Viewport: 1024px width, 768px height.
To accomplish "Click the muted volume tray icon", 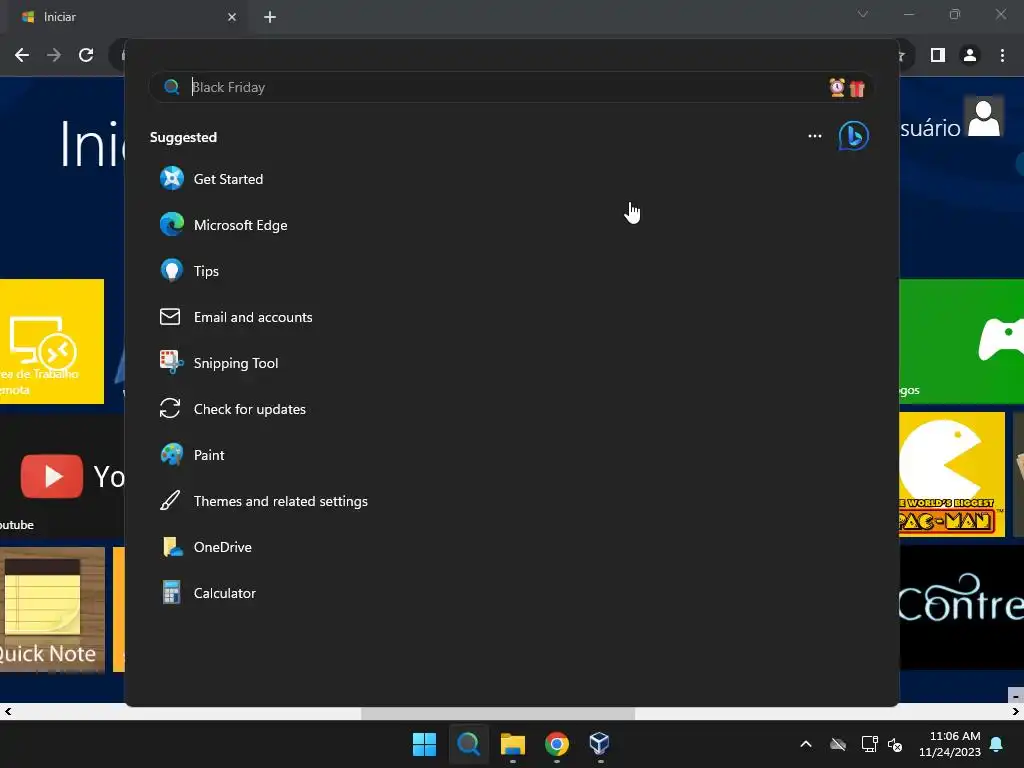I will pyautogui.click(x=895, y=744).
